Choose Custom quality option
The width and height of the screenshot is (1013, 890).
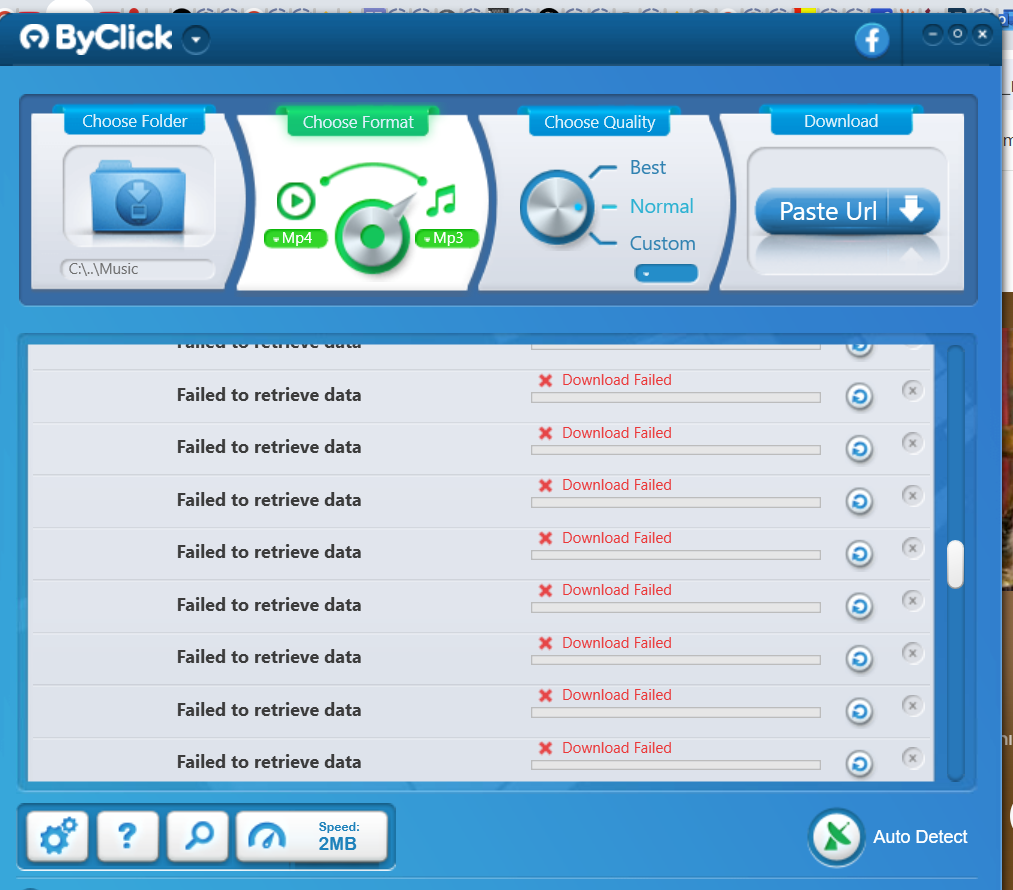pos(662,243)
